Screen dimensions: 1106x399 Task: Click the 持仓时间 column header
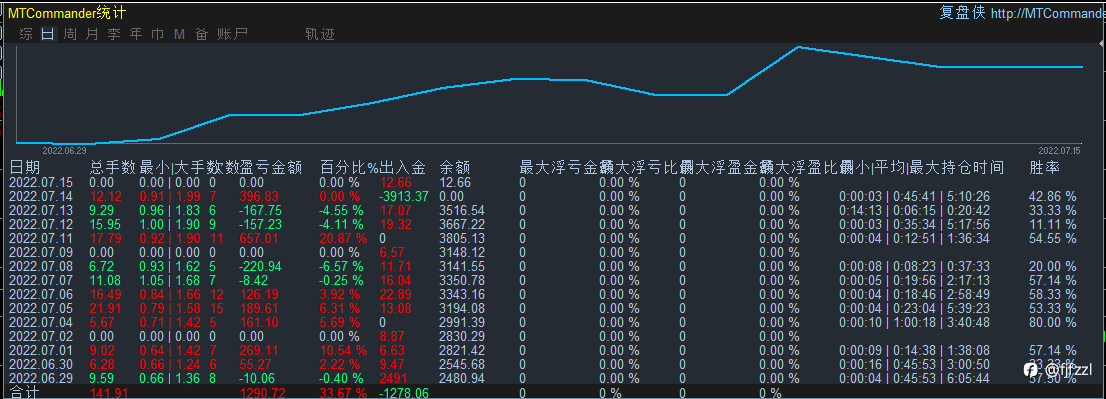973,168
